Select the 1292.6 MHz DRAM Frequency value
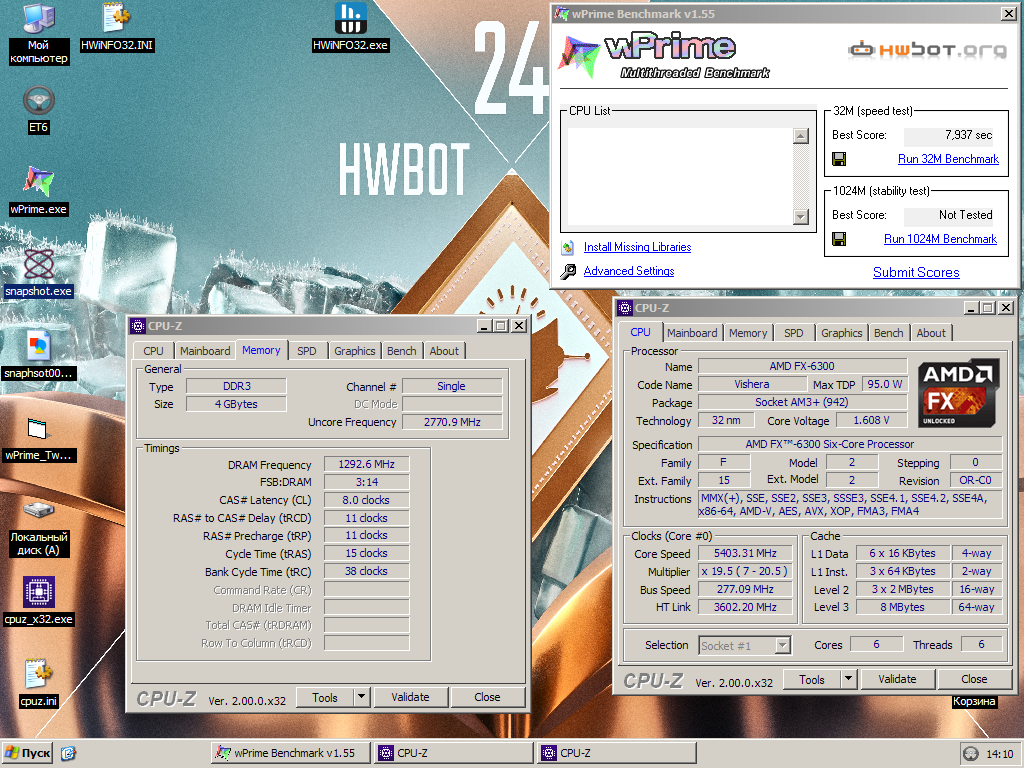This screenshot has width=1024, height=768. (x=366, y=464)
